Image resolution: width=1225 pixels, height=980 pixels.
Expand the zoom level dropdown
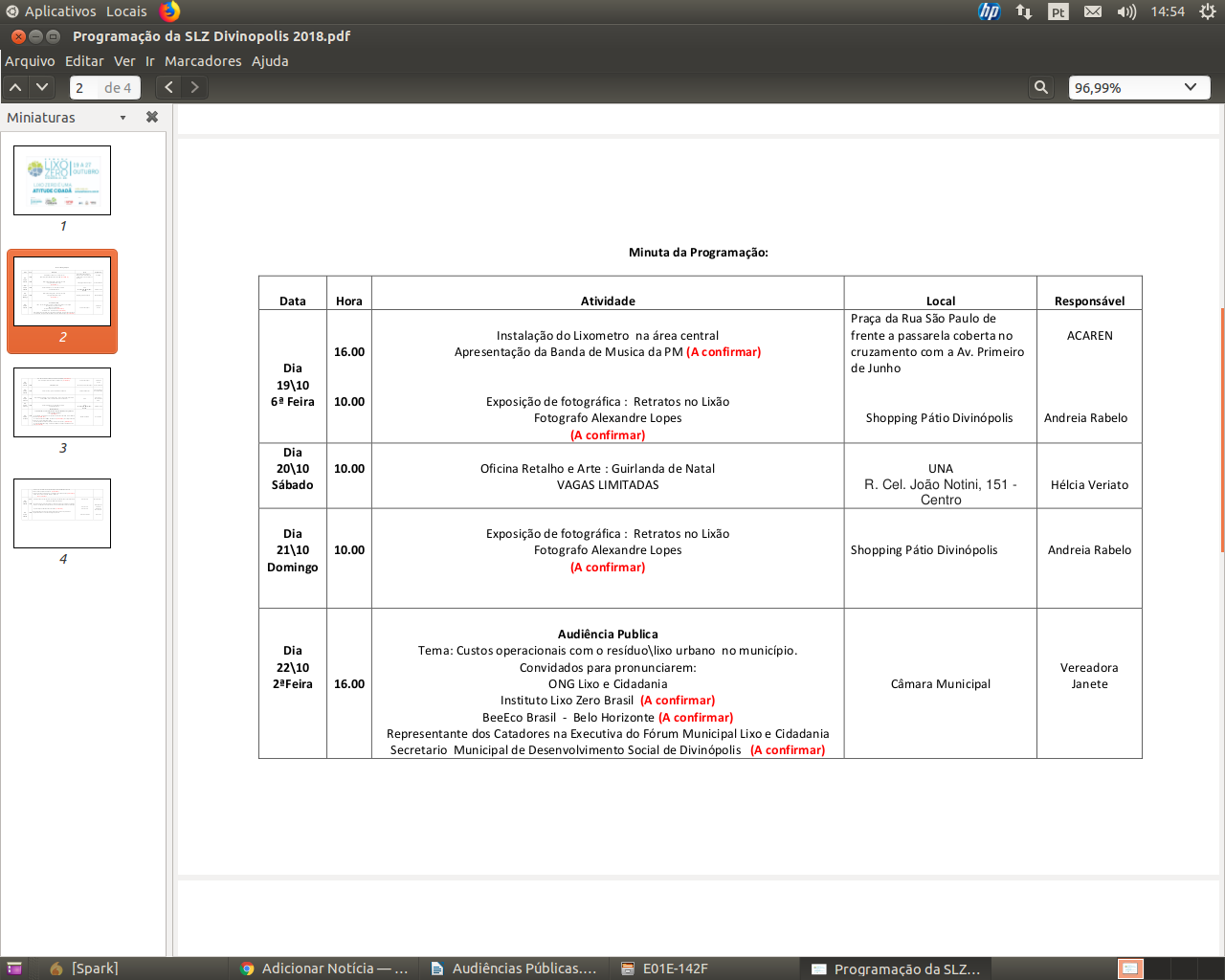(1190, 87)
